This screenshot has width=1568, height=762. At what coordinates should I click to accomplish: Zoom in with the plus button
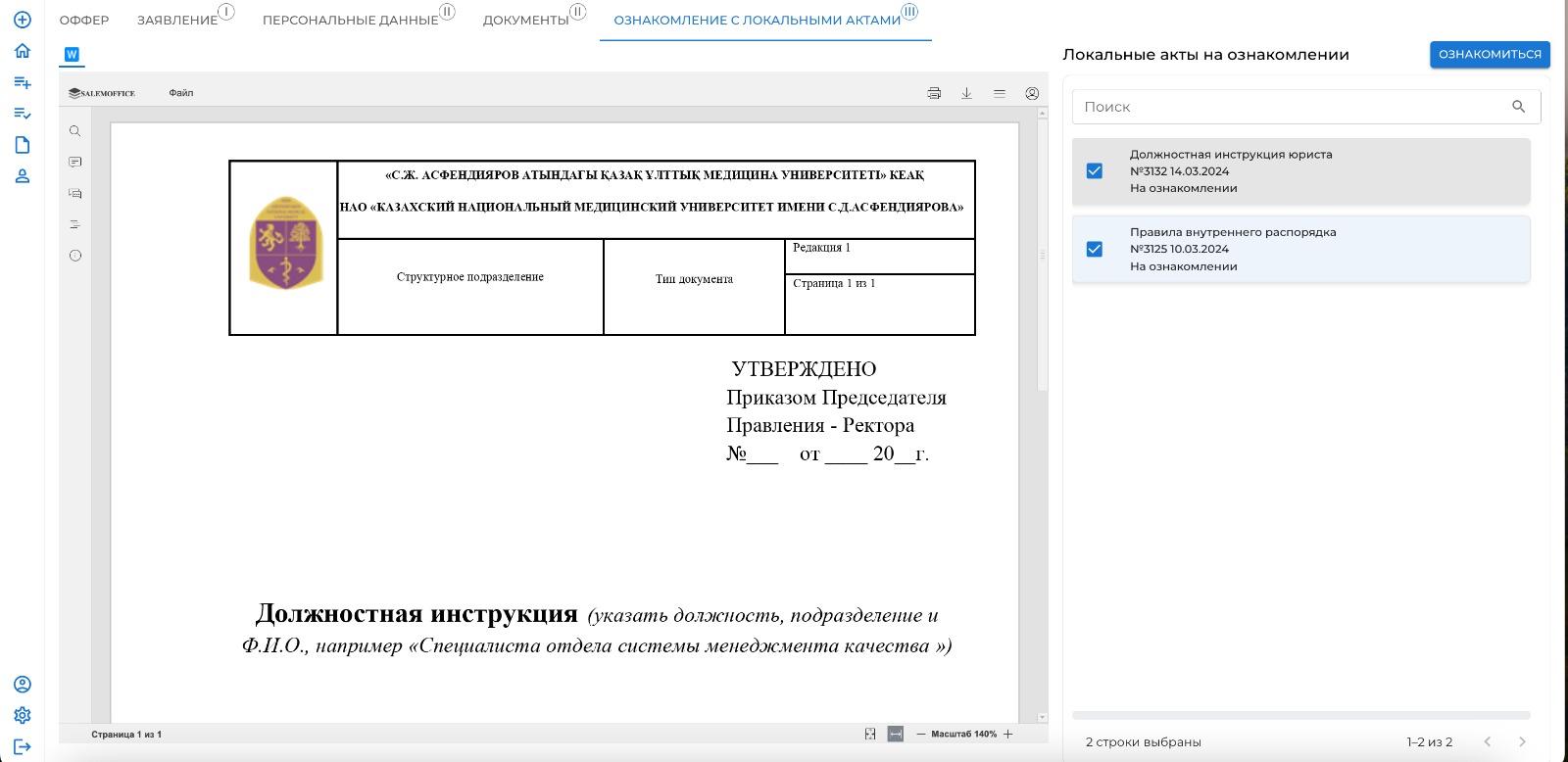[1007, 734]
